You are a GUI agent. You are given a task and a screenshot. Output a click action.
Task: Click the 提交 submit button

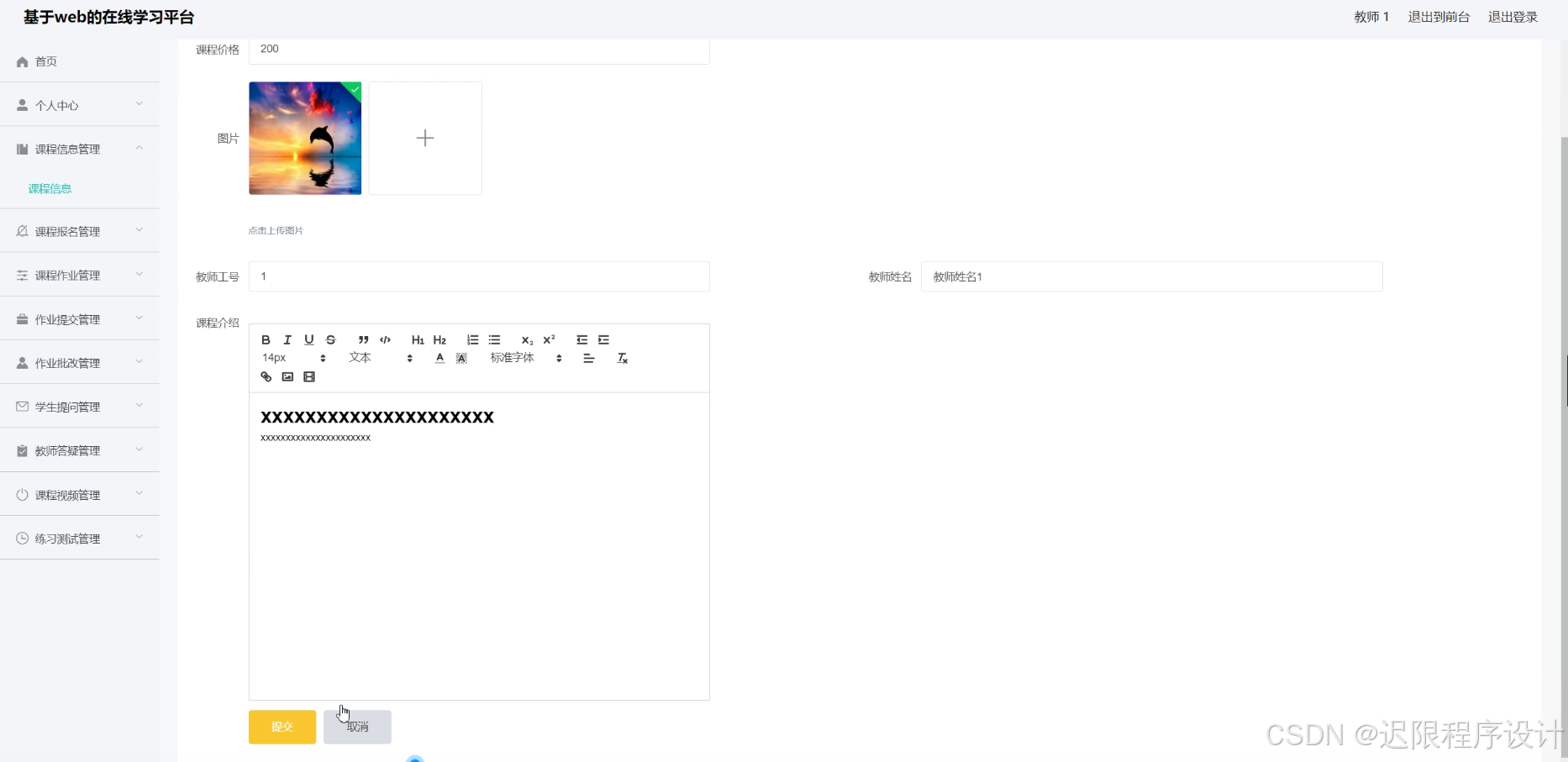[x=282, y=727]
